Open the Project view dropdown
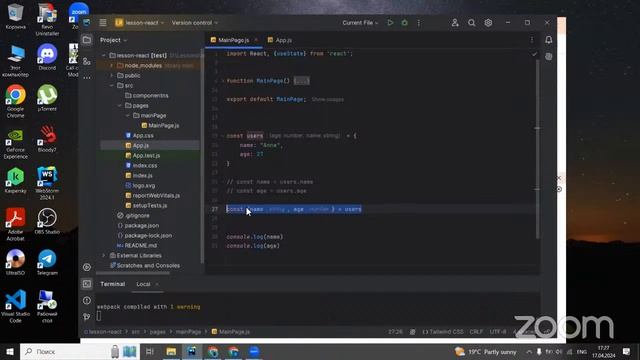This screenshot has width=640, height=360. (x=113, y=40)
